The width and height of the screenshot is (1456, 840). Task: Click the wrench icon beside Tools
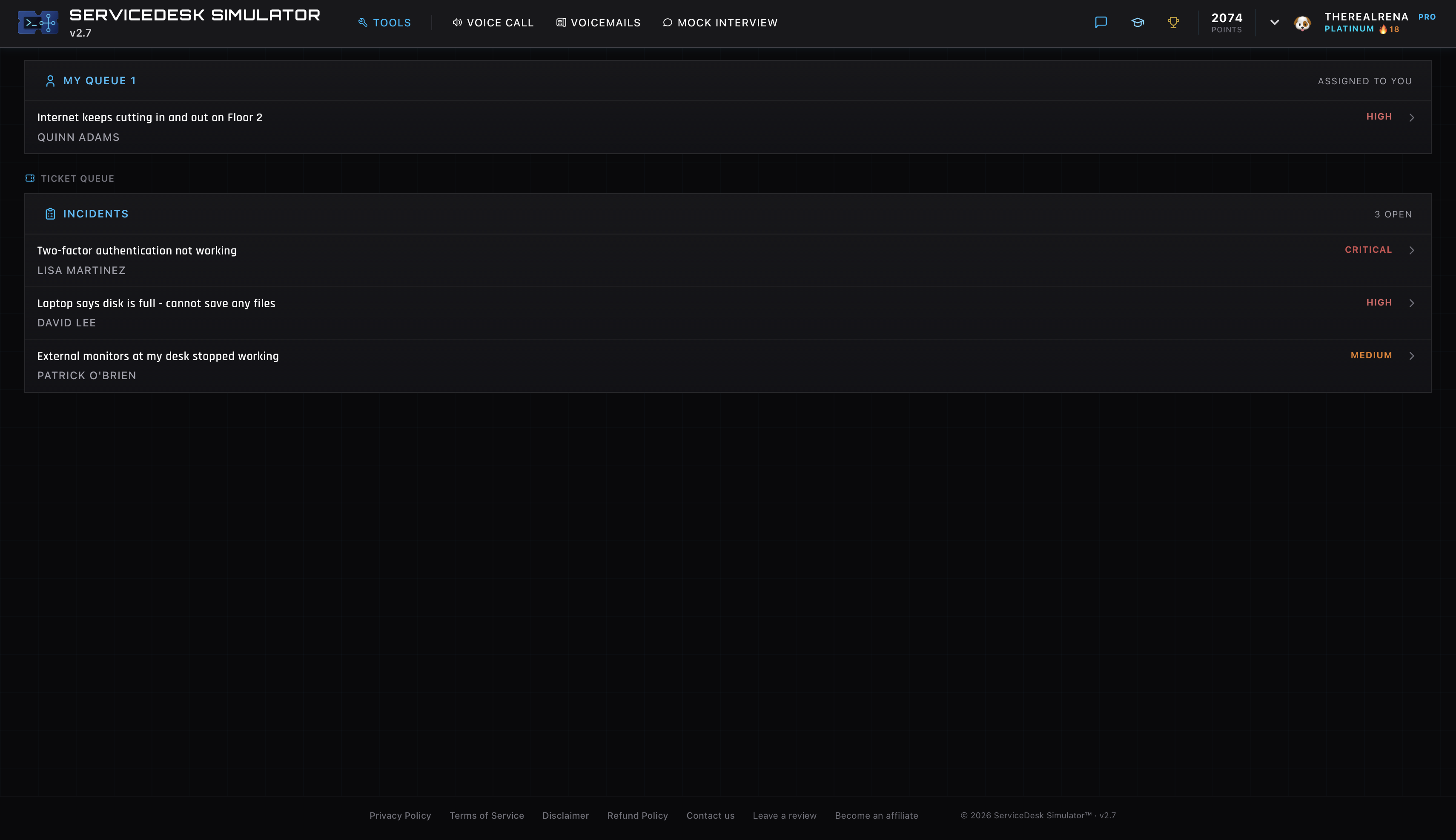coord(362,23)
